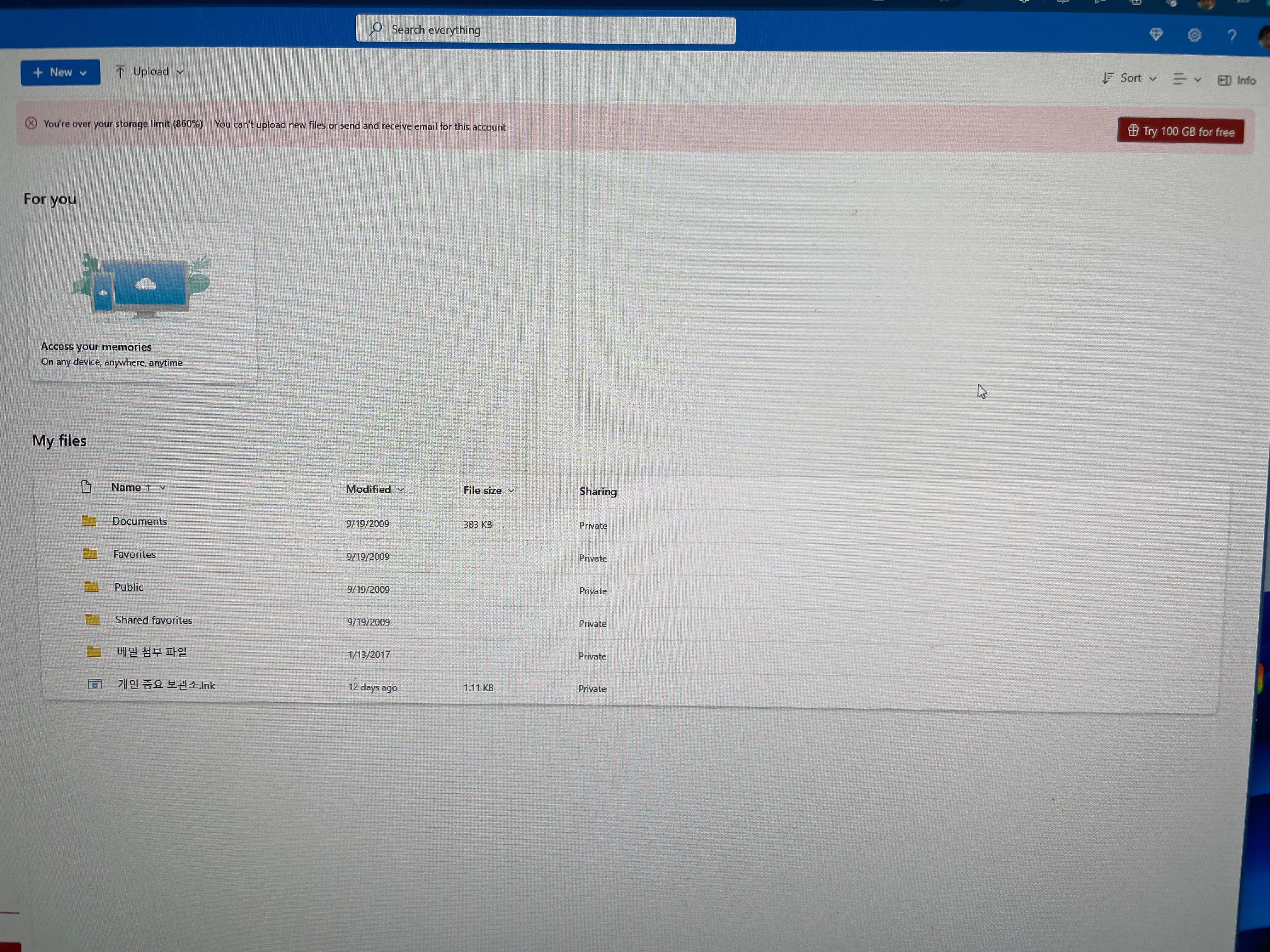
Task: Click the Shared favorites folder icon
Action: [x=92, y=619]
